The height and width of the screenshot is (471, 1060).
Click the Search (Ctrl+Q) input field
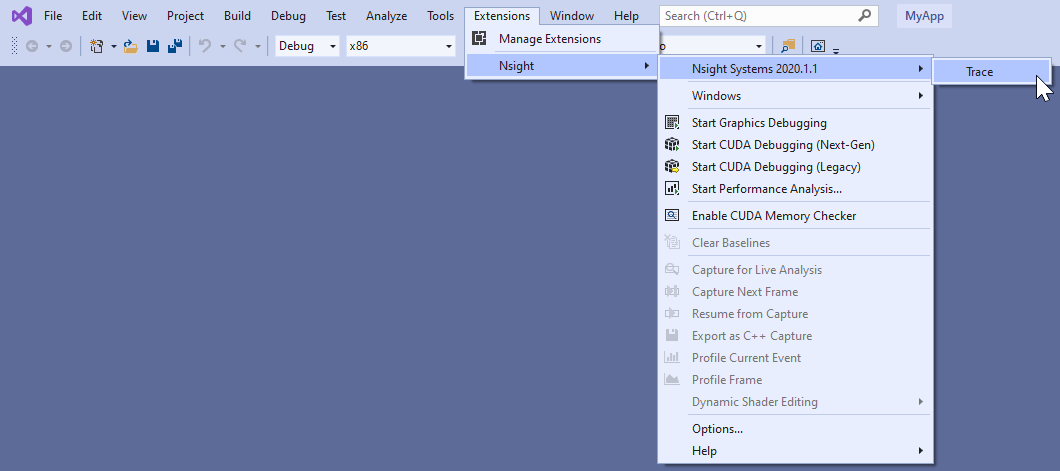[769, 16]
